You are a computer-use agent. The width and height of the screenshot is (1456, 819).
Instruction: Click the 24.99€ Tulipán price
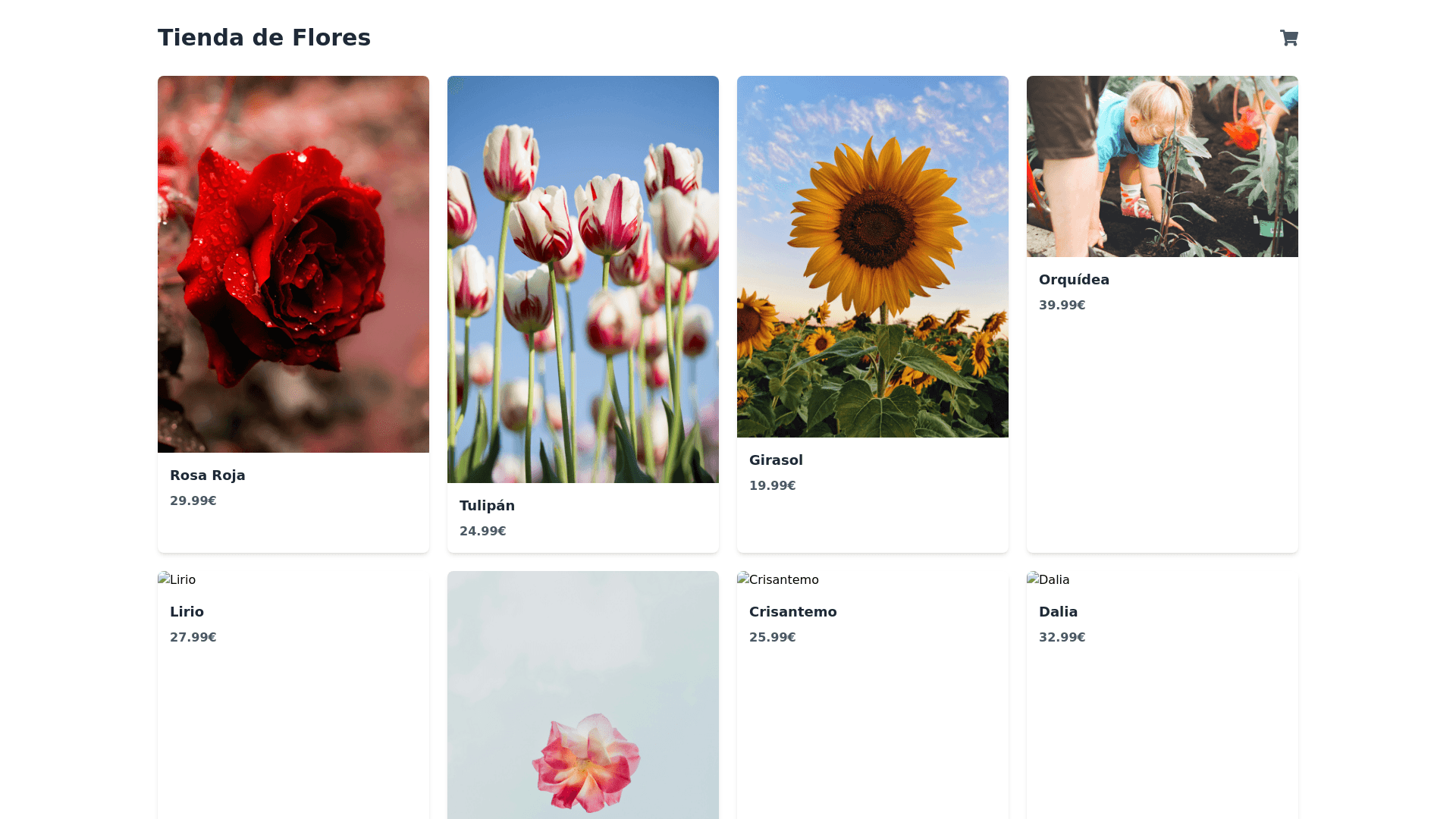[x=483, y=531]
